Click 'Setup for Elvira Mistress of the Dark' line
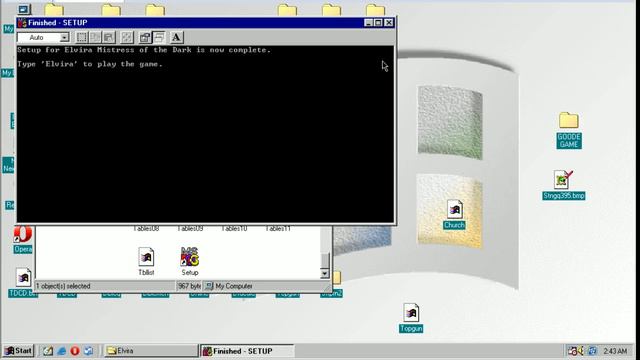Viewport: 640px width, 360px height. click(144, 50)
